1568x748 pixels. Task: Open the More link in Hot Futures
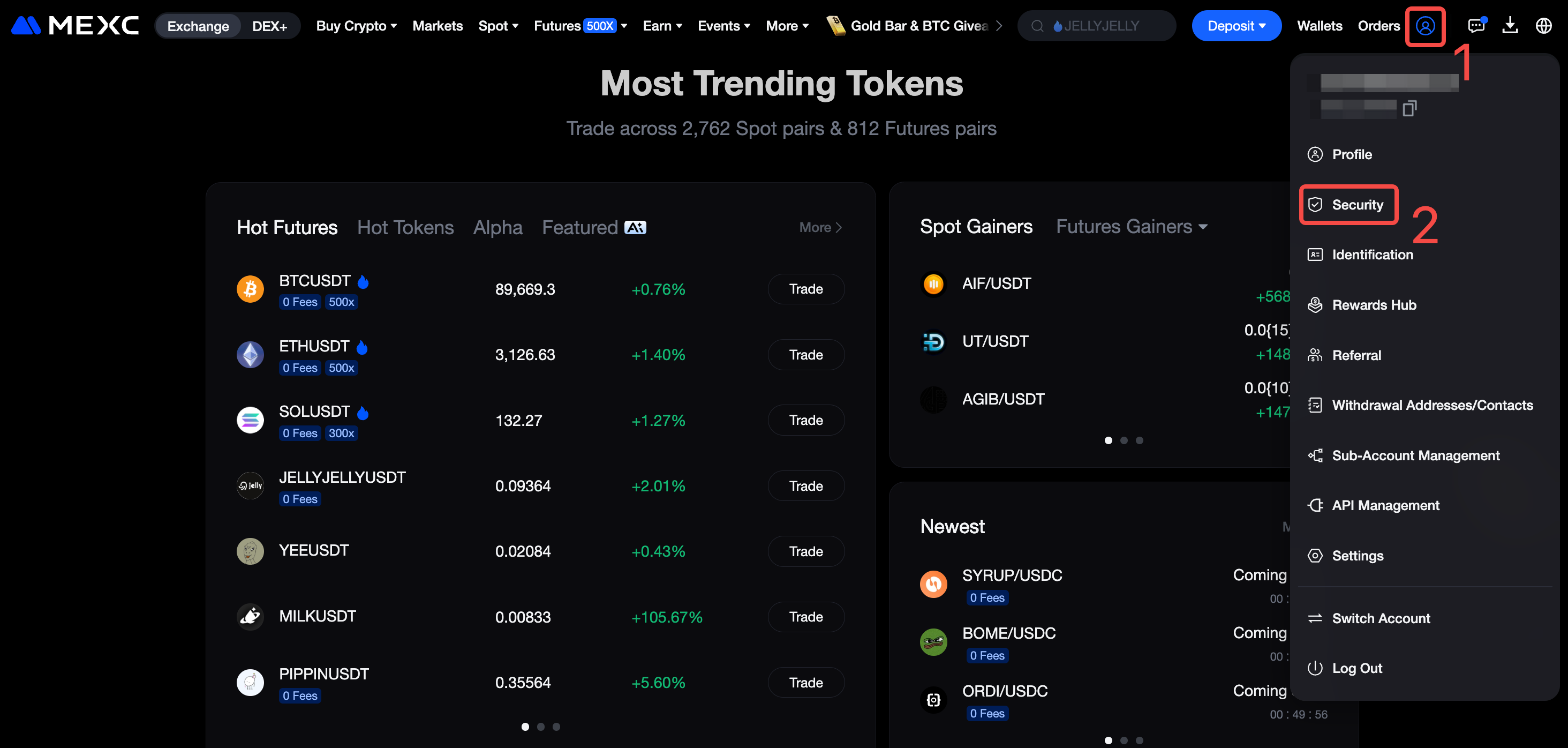point(820,227)
